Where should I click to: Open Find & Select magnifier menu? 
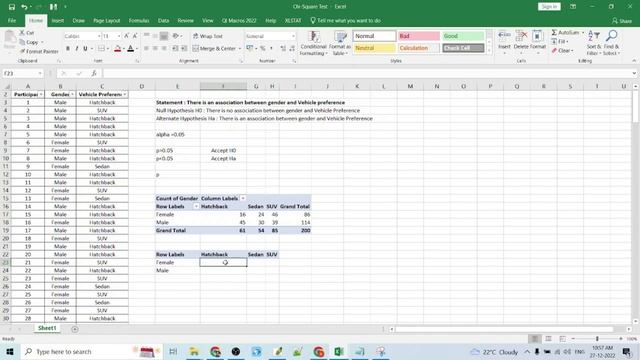611,42
